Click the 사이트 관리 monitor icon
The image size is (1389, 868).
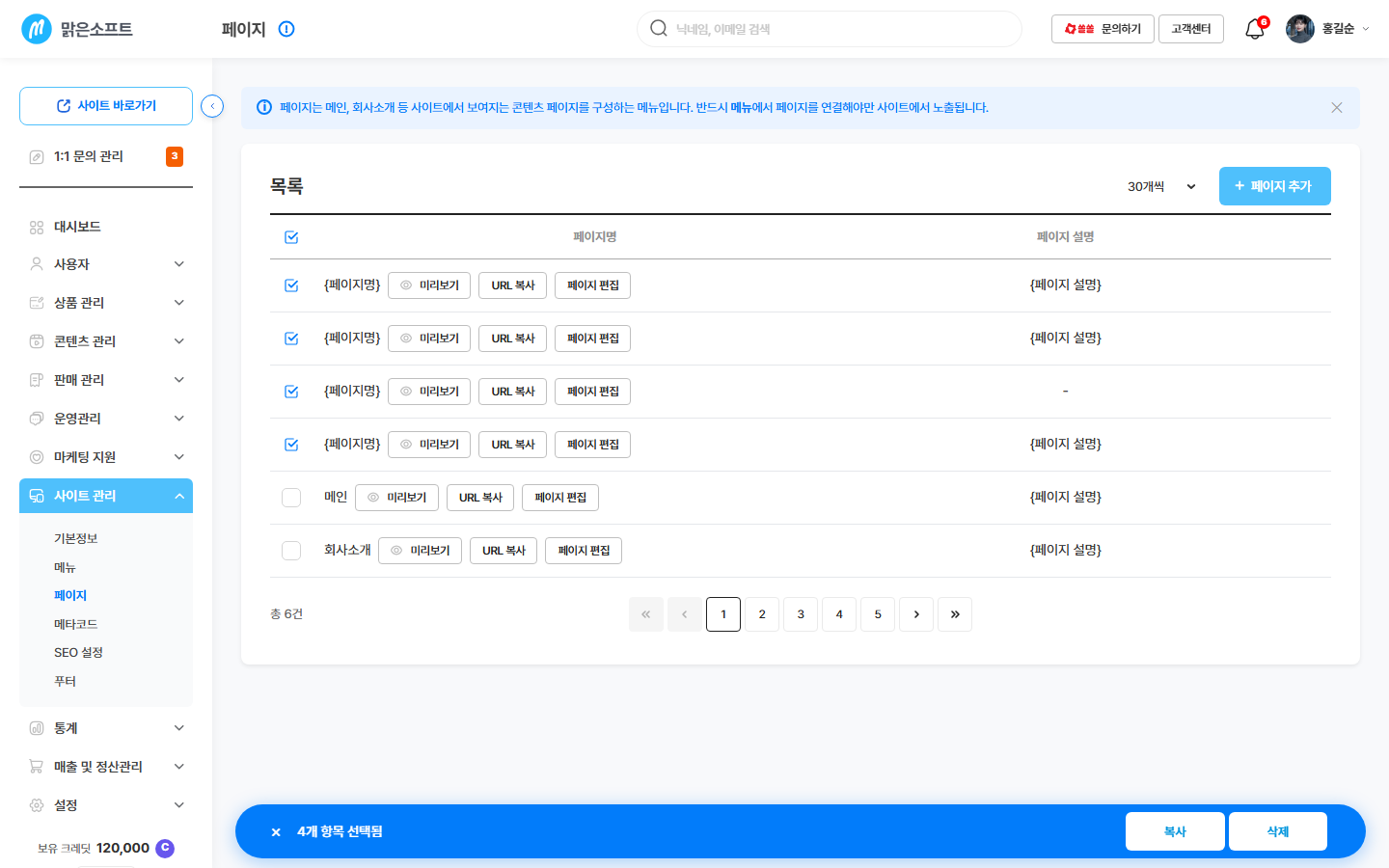pyautogui.click(x=37, y=496)
